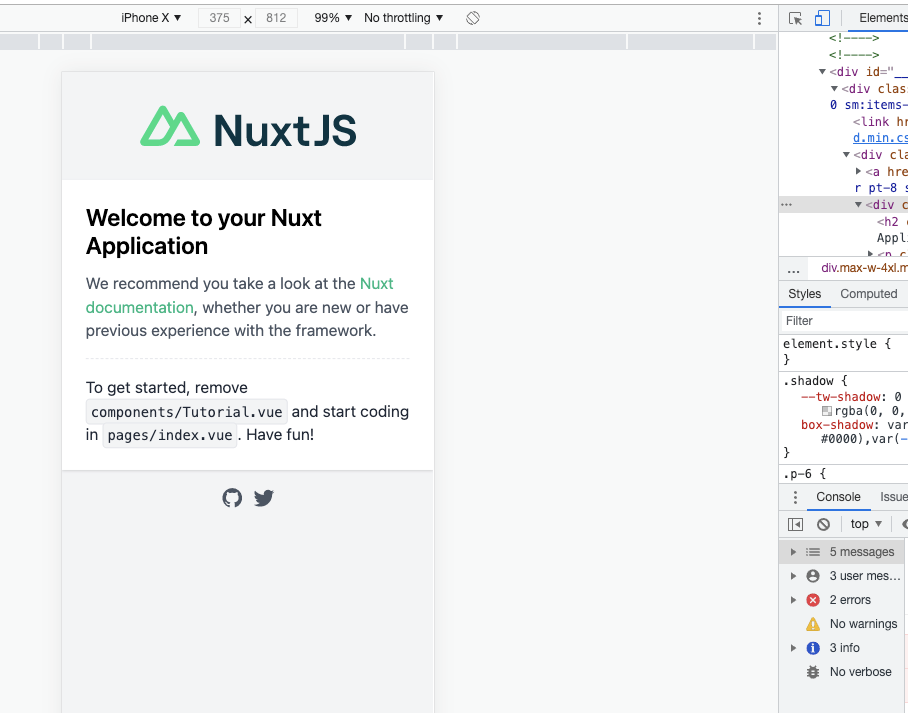Screen dimensions: 908x713
Task: Collapse the highlighted div node
Action: [859, 204]
